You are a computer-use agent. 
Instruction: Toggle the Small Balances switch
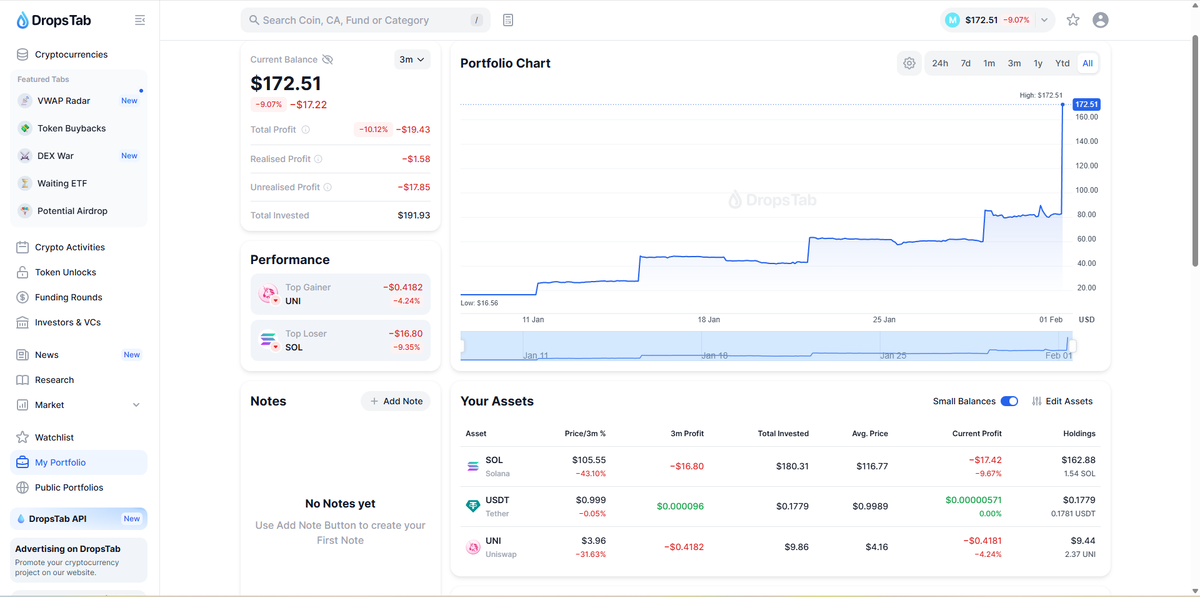pyautogui.click(x=1009, y=401)
